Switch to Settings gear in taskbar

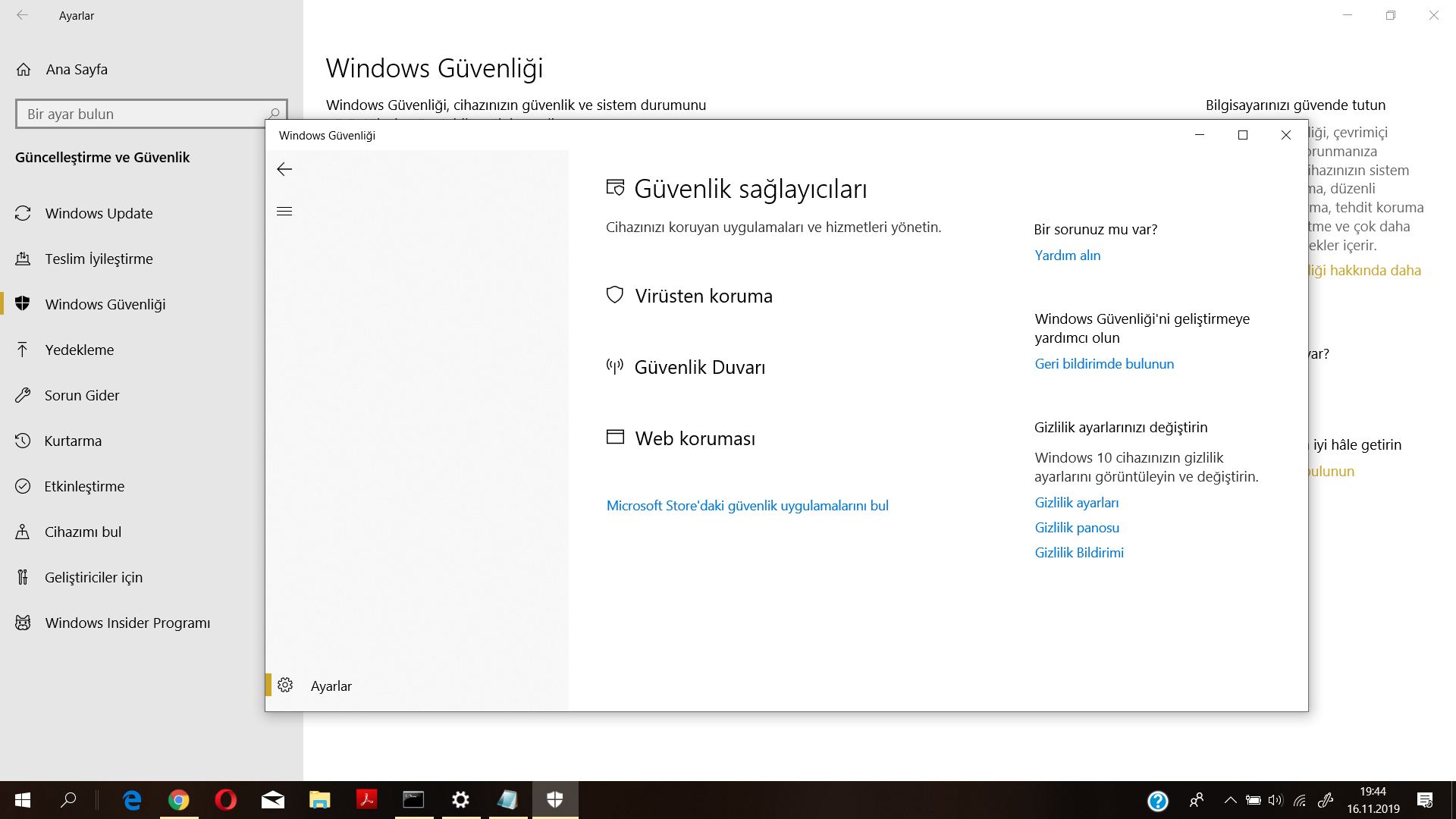pyautogui.click(x=460, y=800)
